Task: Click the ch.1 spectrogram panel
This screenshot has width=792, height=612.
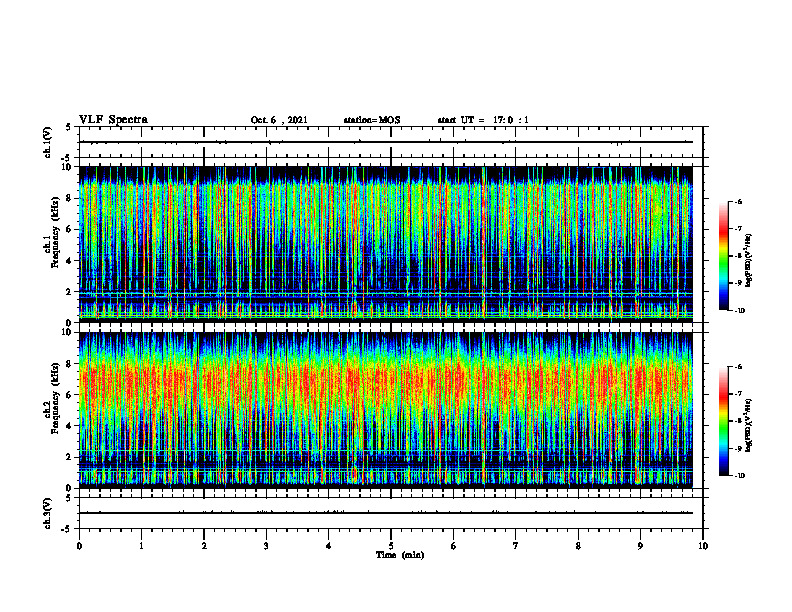Action: coord(386,244)
